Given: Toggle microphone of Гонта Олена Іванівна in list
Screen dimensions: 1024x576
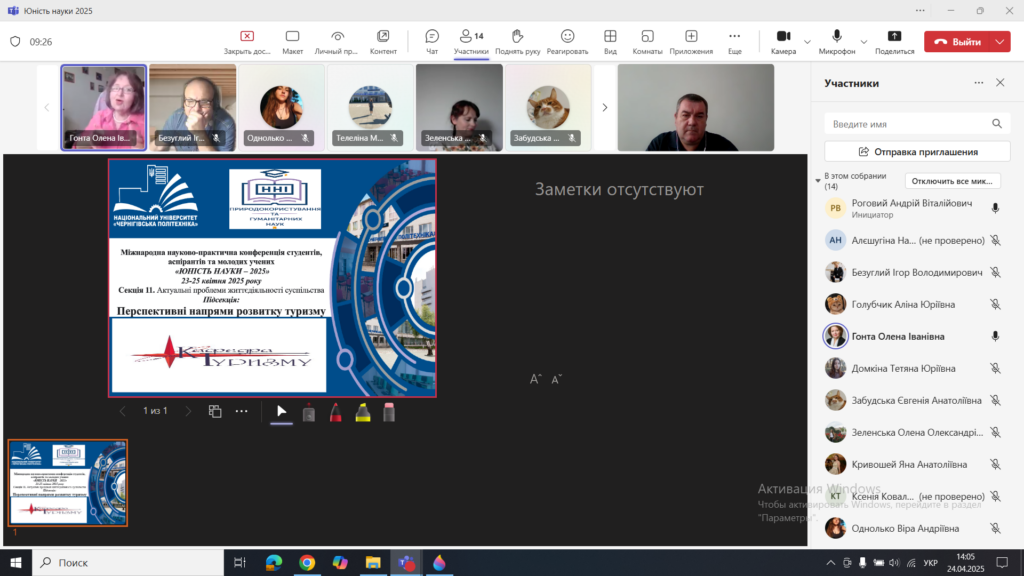Looking at the screenshot, I should tap(995, 337).
